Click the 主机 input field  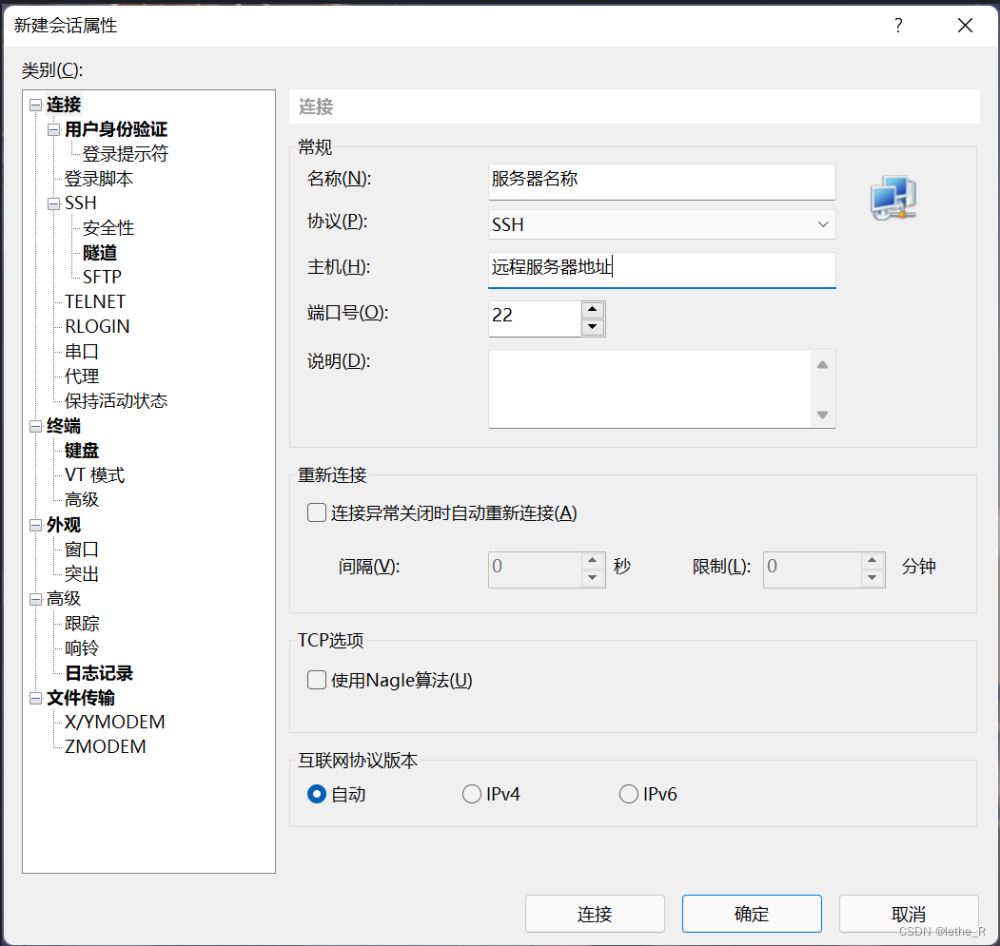(661, 269)
